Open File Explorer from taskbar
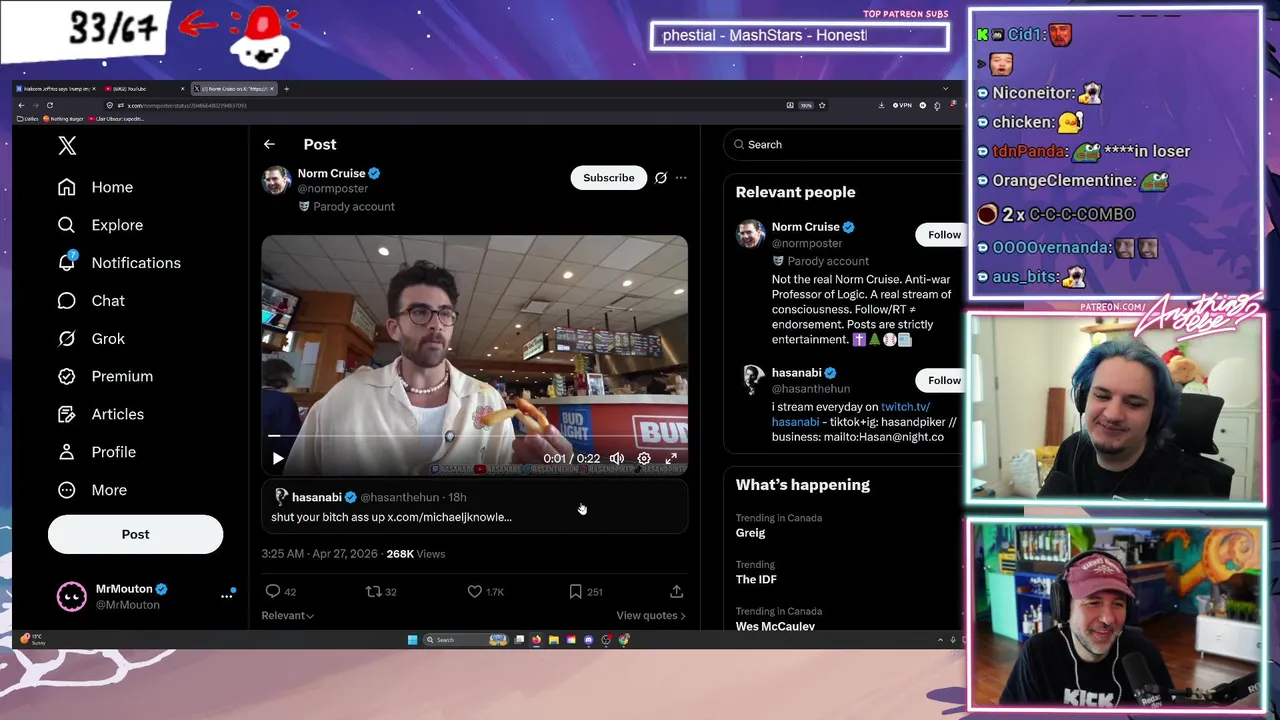Viewport: 1280px width, 720px height. coord(553,640)
